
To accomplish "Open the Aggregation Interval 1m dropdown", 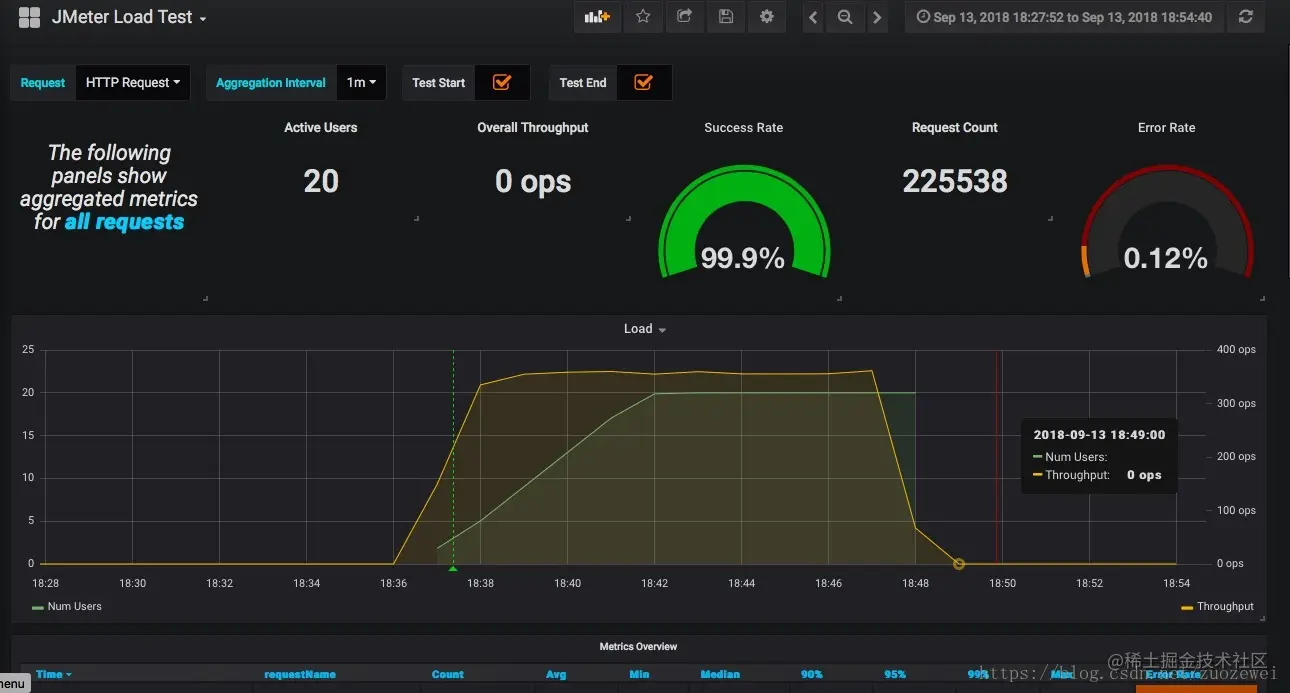I will coord(361,83).
